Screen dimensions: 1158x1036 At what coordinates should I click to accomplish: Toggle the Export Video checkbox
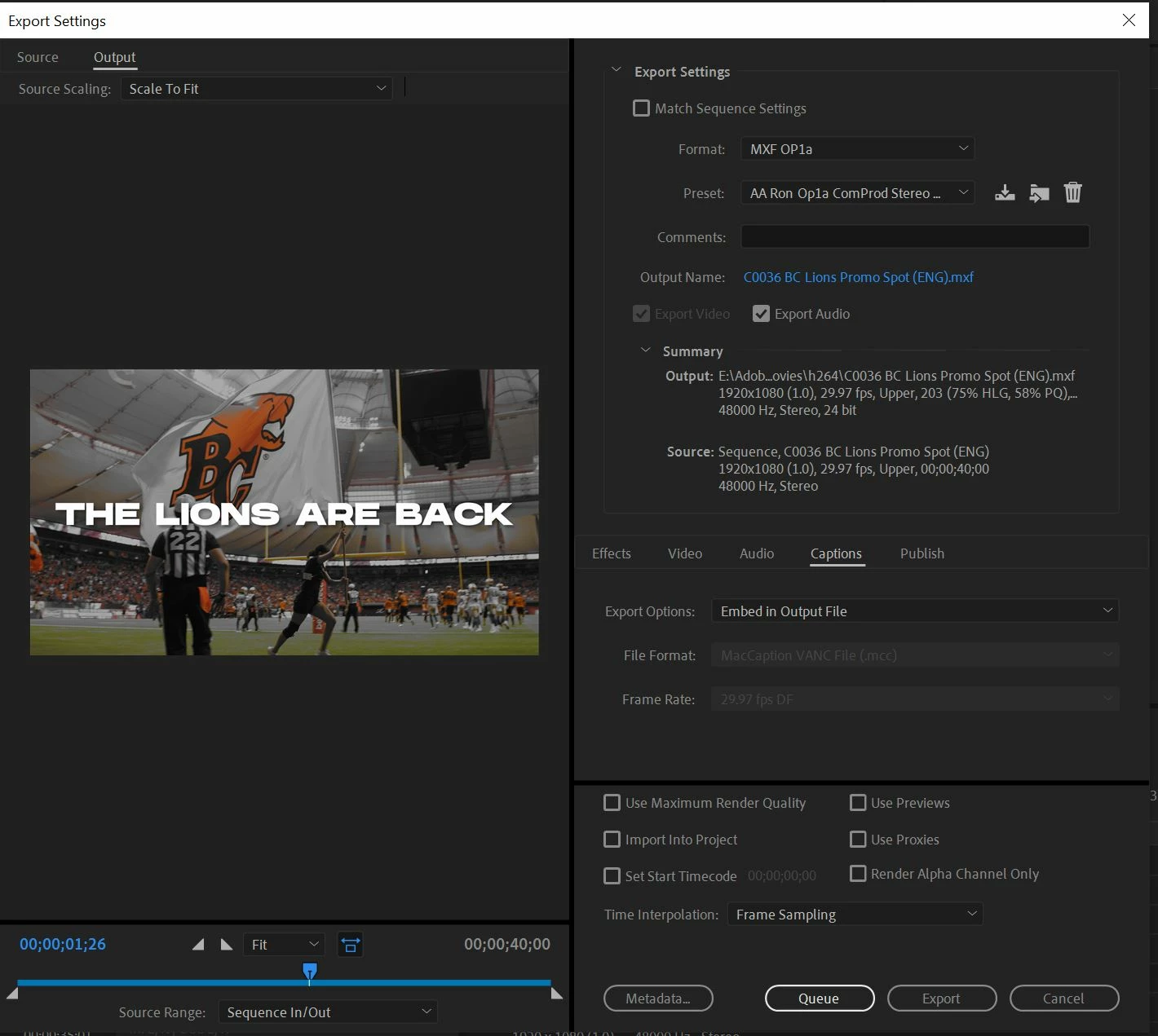pyautogui.click(x=642, y=314)
